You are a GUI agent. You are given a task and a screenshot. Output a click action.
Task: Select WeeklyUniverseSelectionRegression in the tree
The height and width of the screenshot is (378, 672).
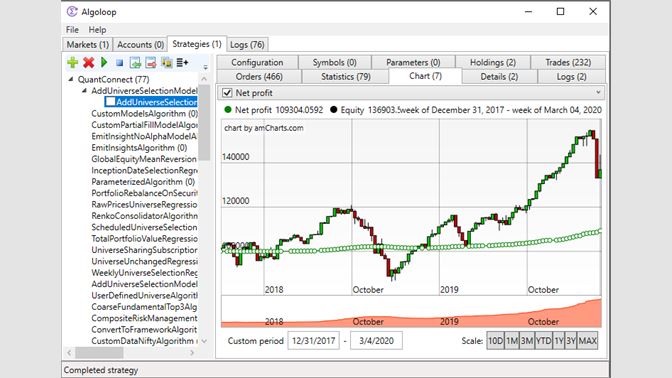[x=144, y=273]
